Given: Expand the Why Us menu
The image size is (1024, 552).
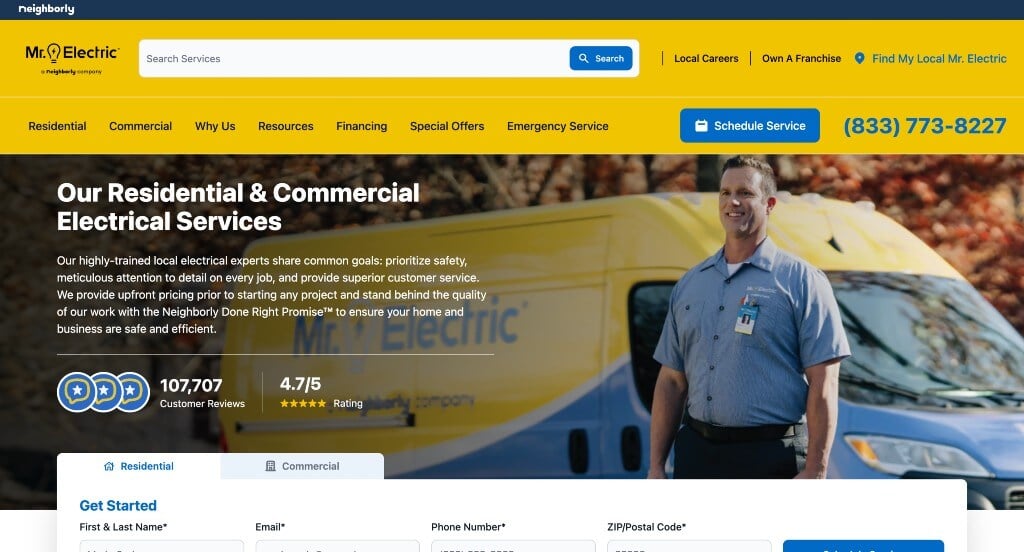Looking at the screenshot, I should pyautogui.click(x=215, y=126).
